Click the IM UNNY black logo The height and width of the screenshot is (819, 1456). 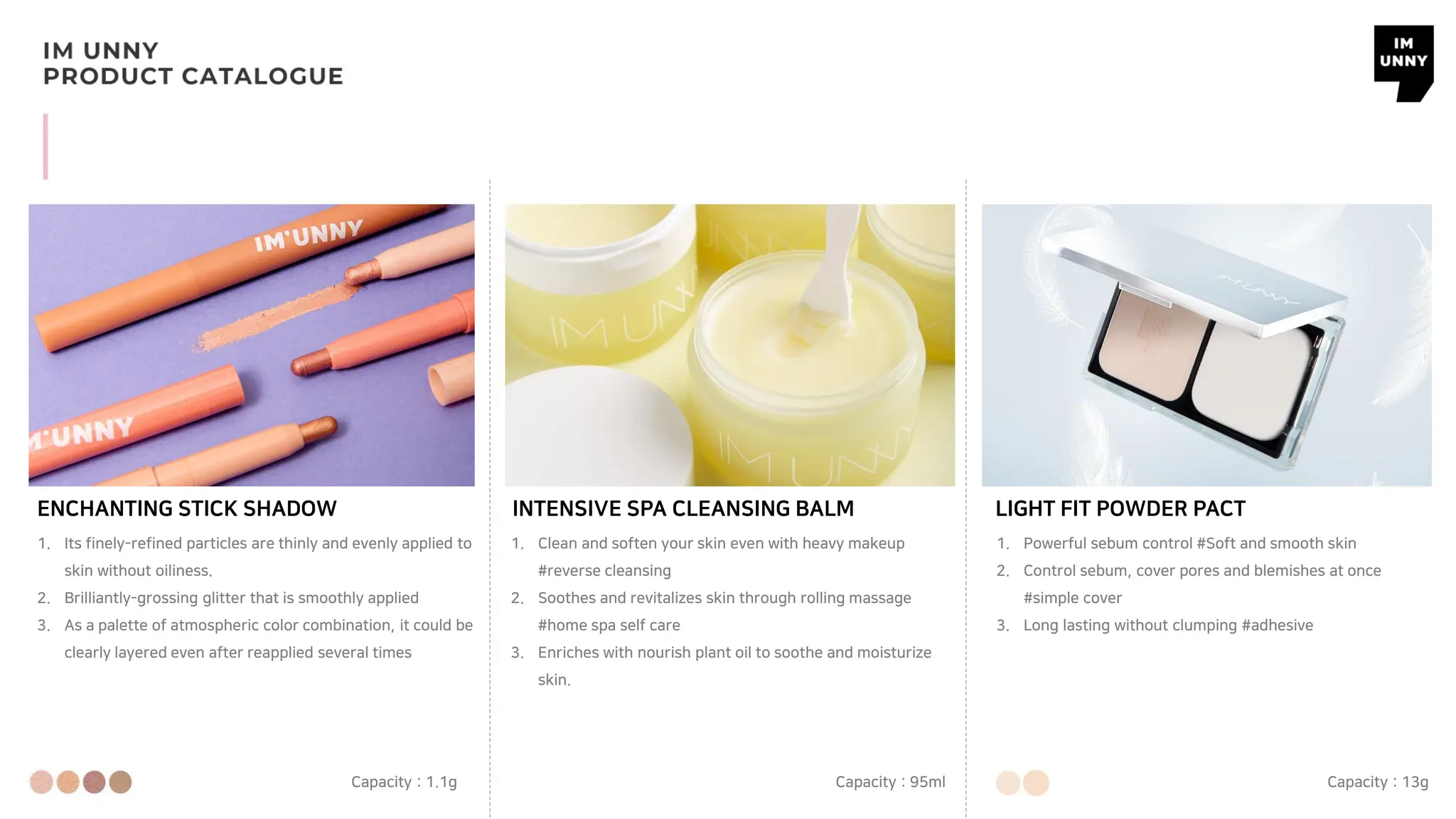[x=1403, y=63]
